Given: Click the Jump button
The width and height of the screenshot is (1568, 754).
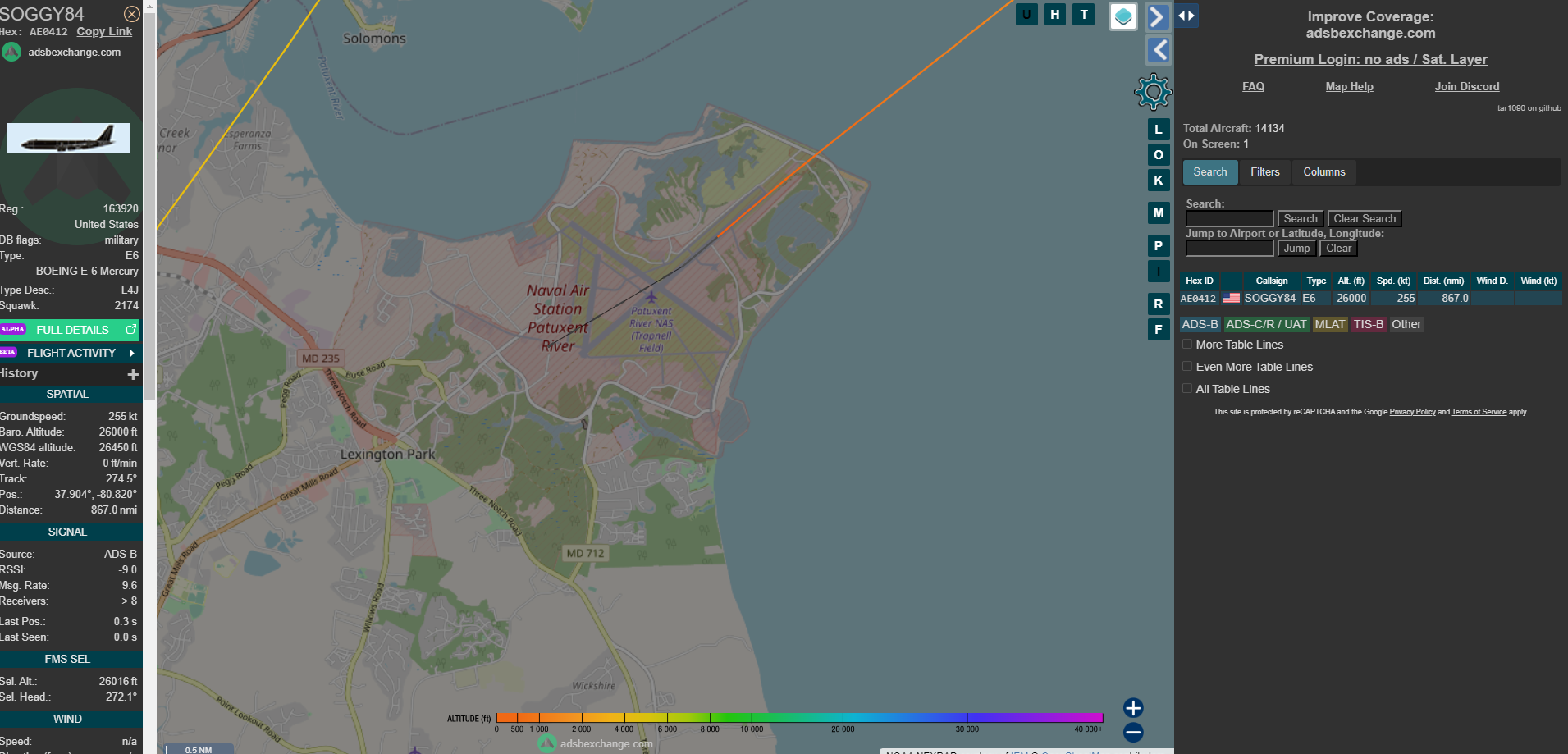Looking at the screenshot, I should tap(1296, 249).
